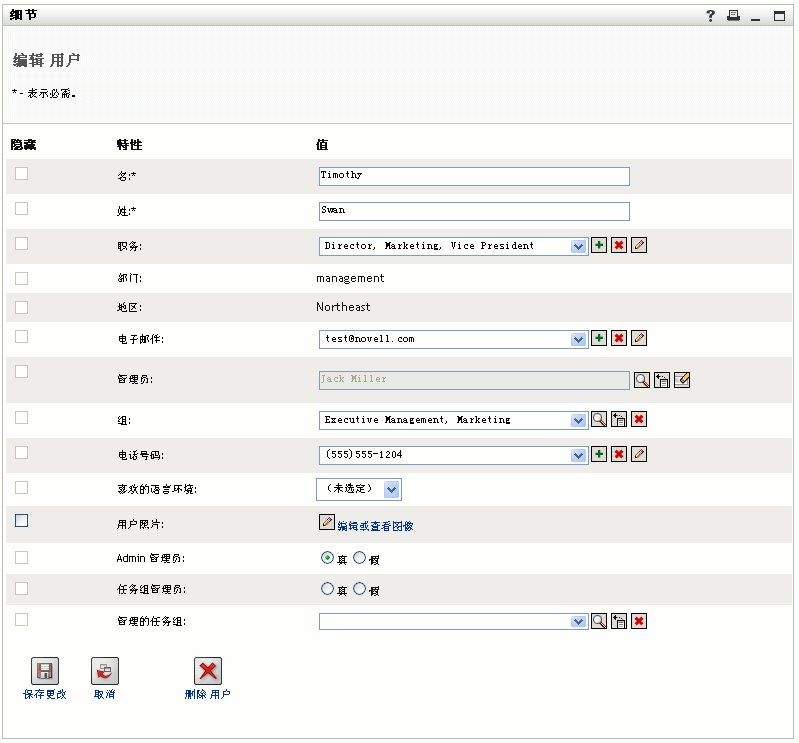
Task: Search for 组 with magnifier icon
Action: pos(599,419)
